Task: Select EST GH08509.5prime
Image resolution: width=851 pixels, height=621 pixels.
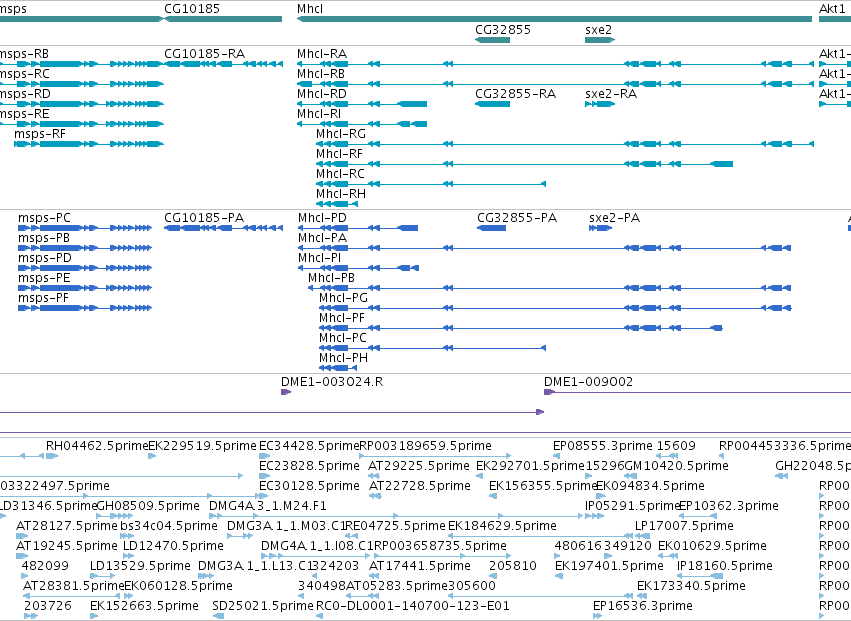Action: tap(148, 506)
